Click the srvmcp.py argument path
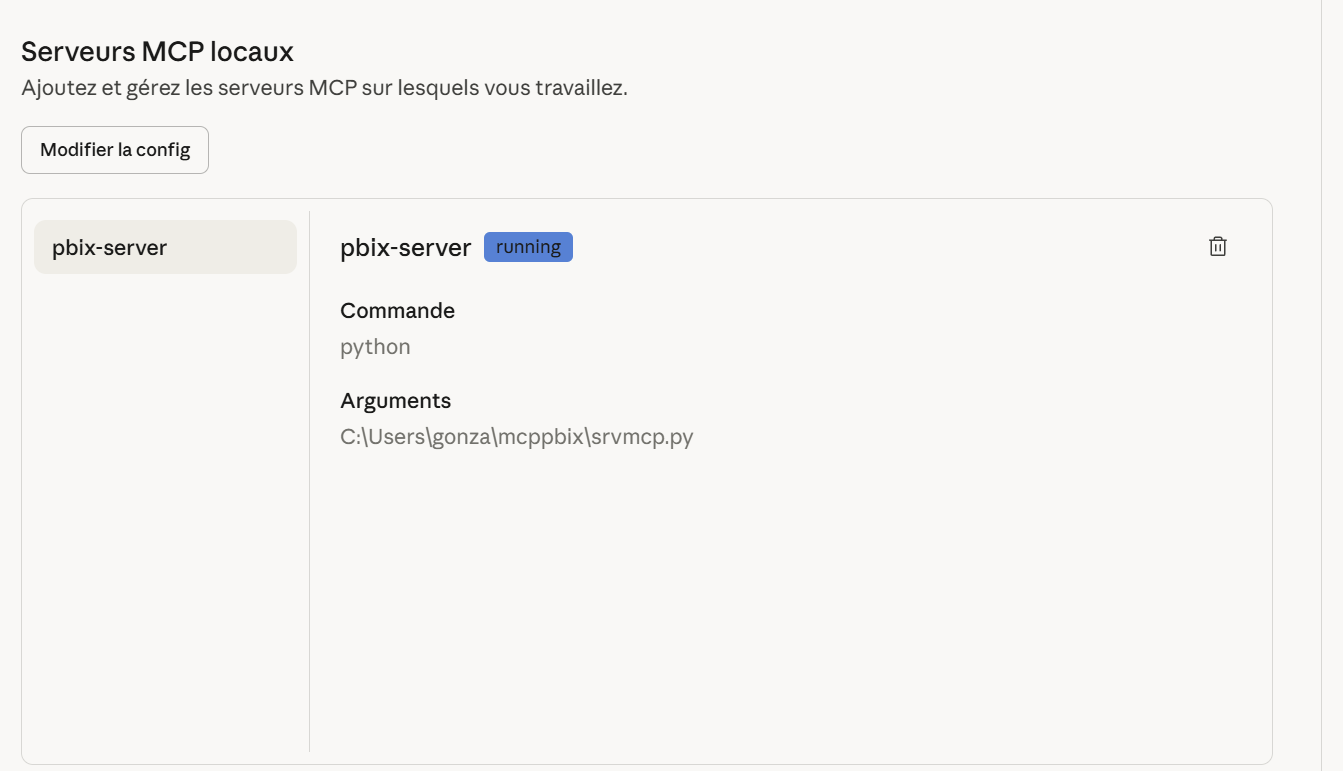Screen dimensions: 1343x771 (516, 437)
